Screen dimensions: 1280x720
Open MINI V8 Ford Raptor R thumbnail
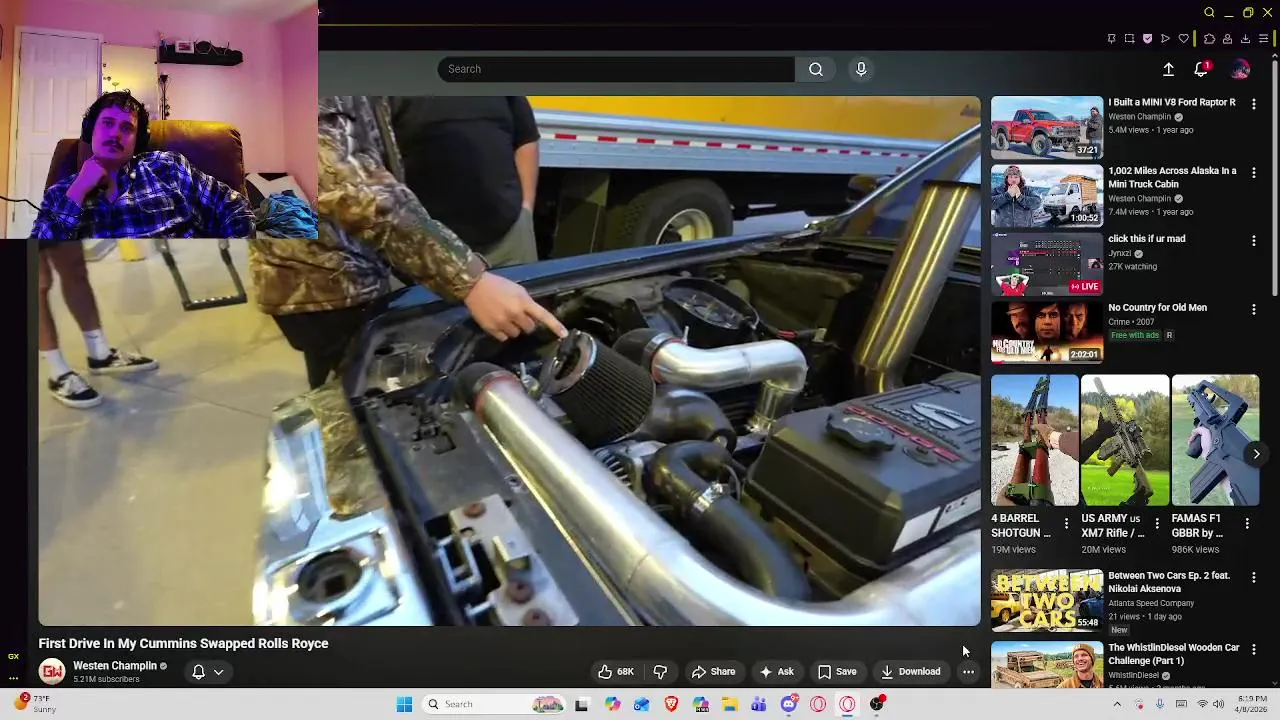pyautogui.click(x=1046, y=127)
